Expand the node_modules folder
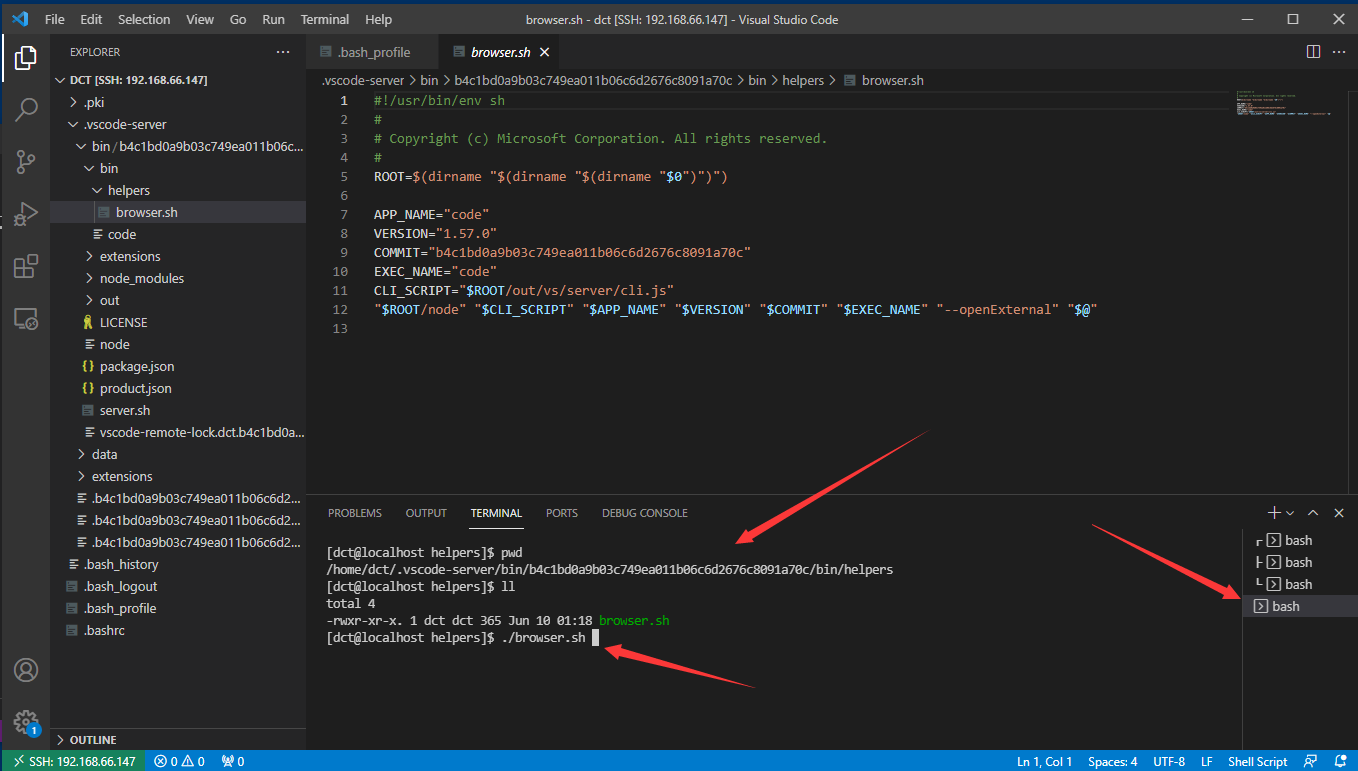 tap(178, 278)
